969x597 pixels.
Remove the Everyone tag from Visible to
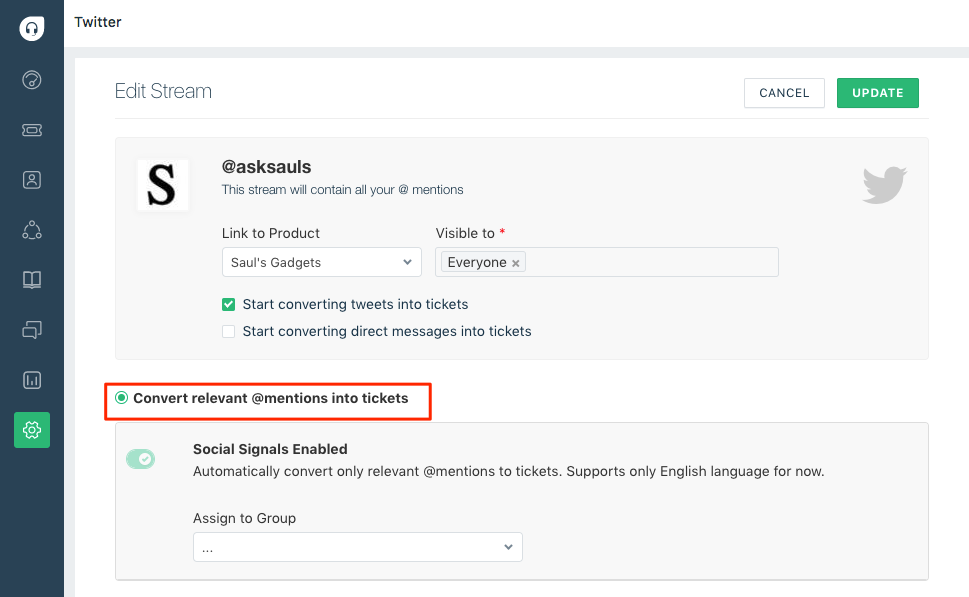[x=515, y=263]
